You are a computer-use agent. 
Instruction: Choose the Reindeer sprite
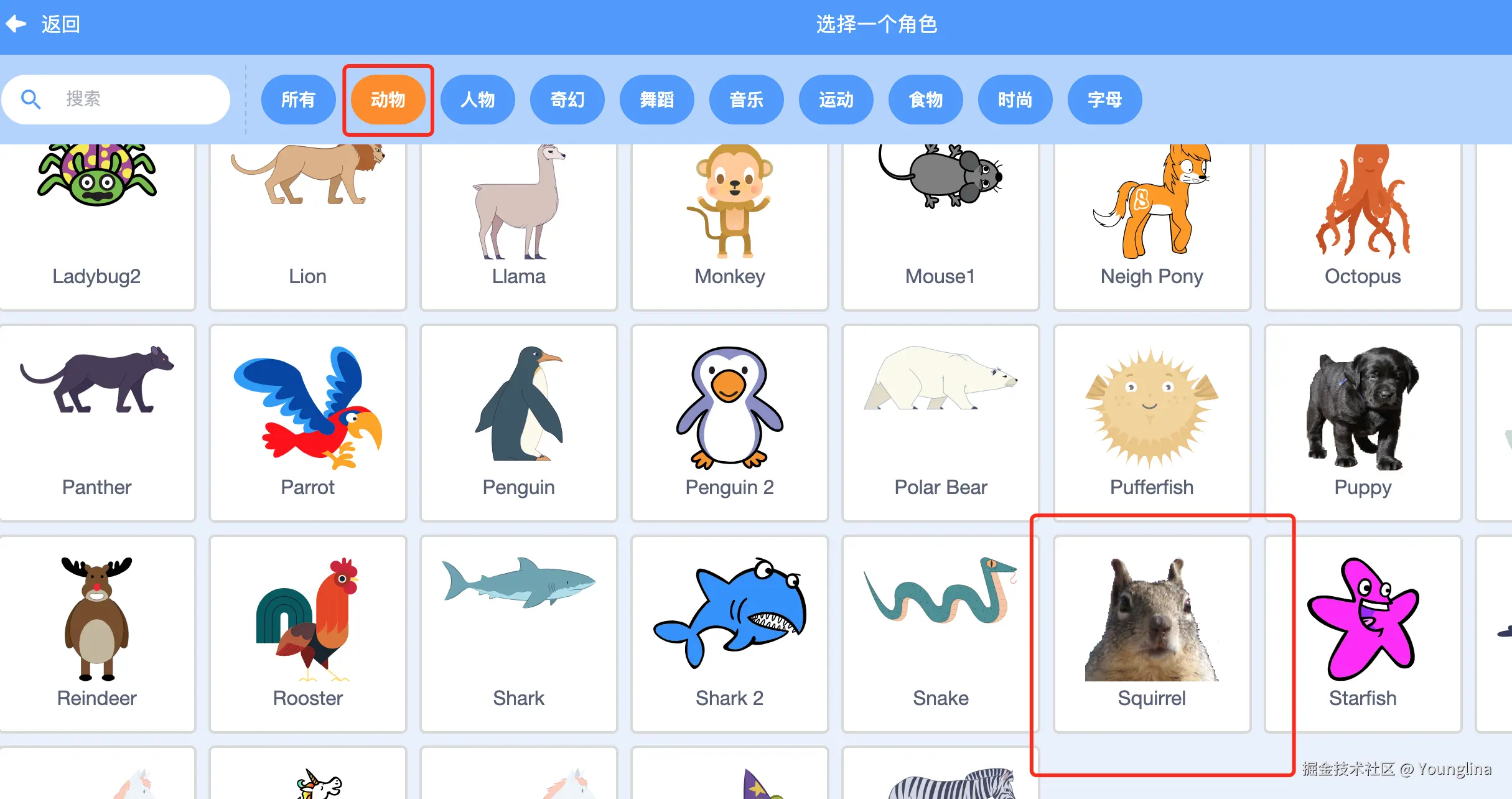point(97,633)
